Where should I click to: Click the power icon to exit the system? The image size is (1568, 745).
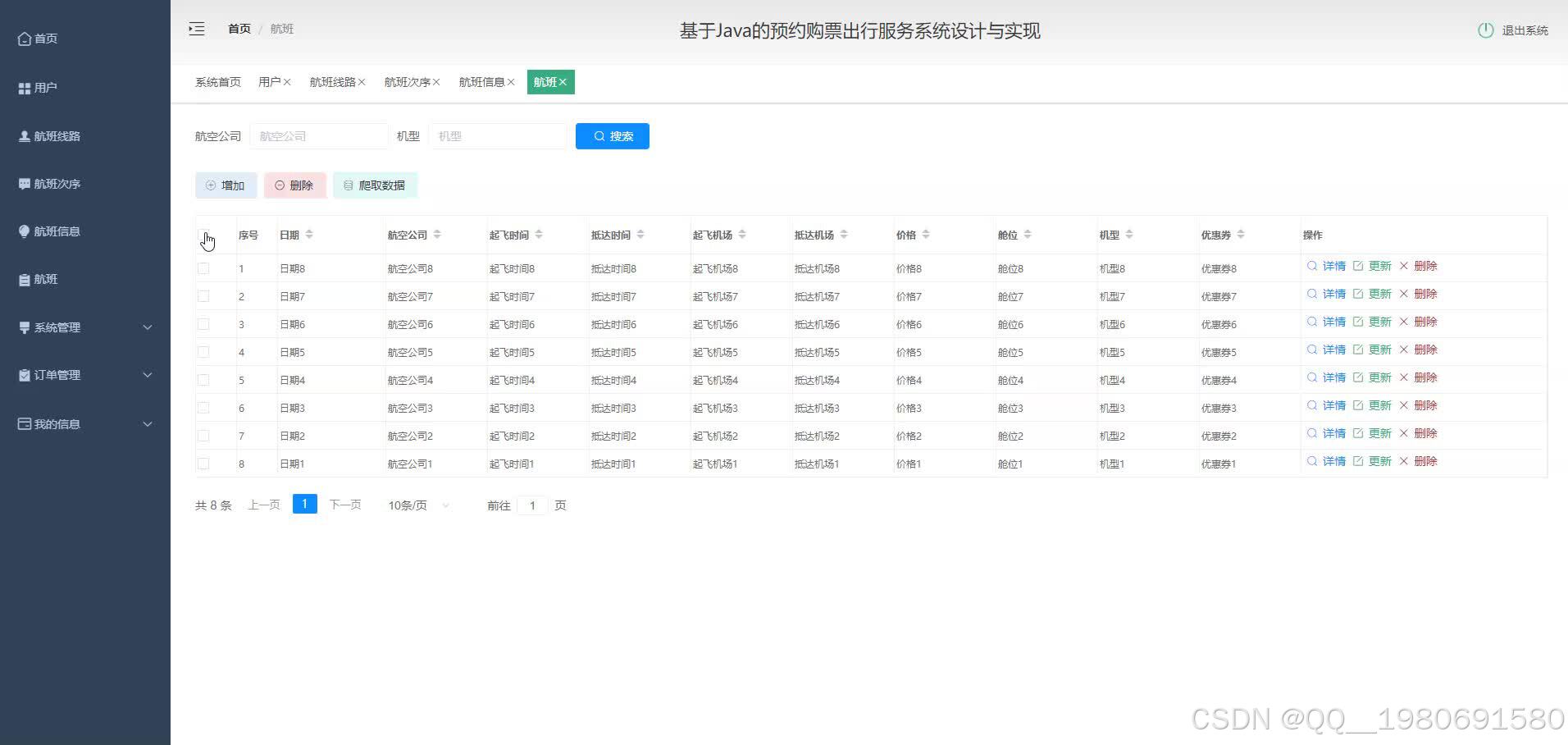pyautogui.click(x=1485, y=30)
